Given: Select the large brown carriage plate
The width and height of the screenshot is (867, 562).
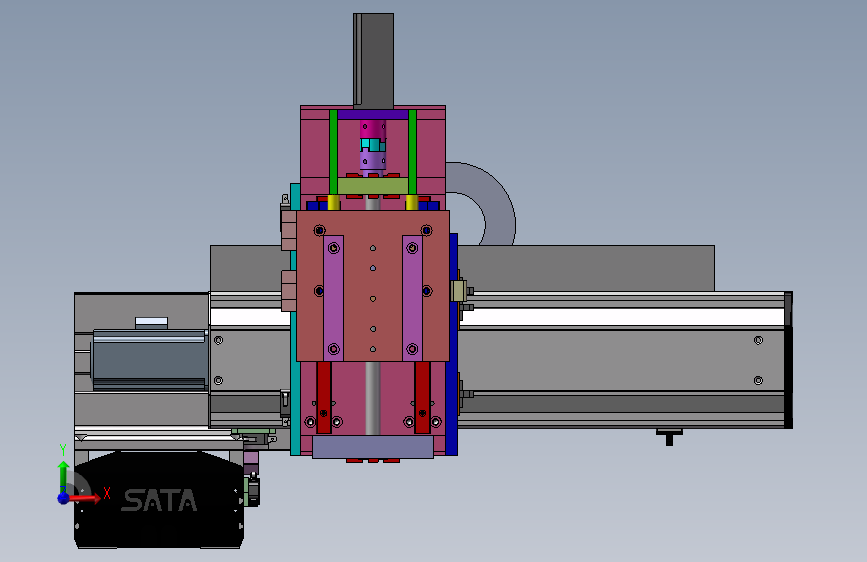Looking at the screenshot, I should (373, 285).
